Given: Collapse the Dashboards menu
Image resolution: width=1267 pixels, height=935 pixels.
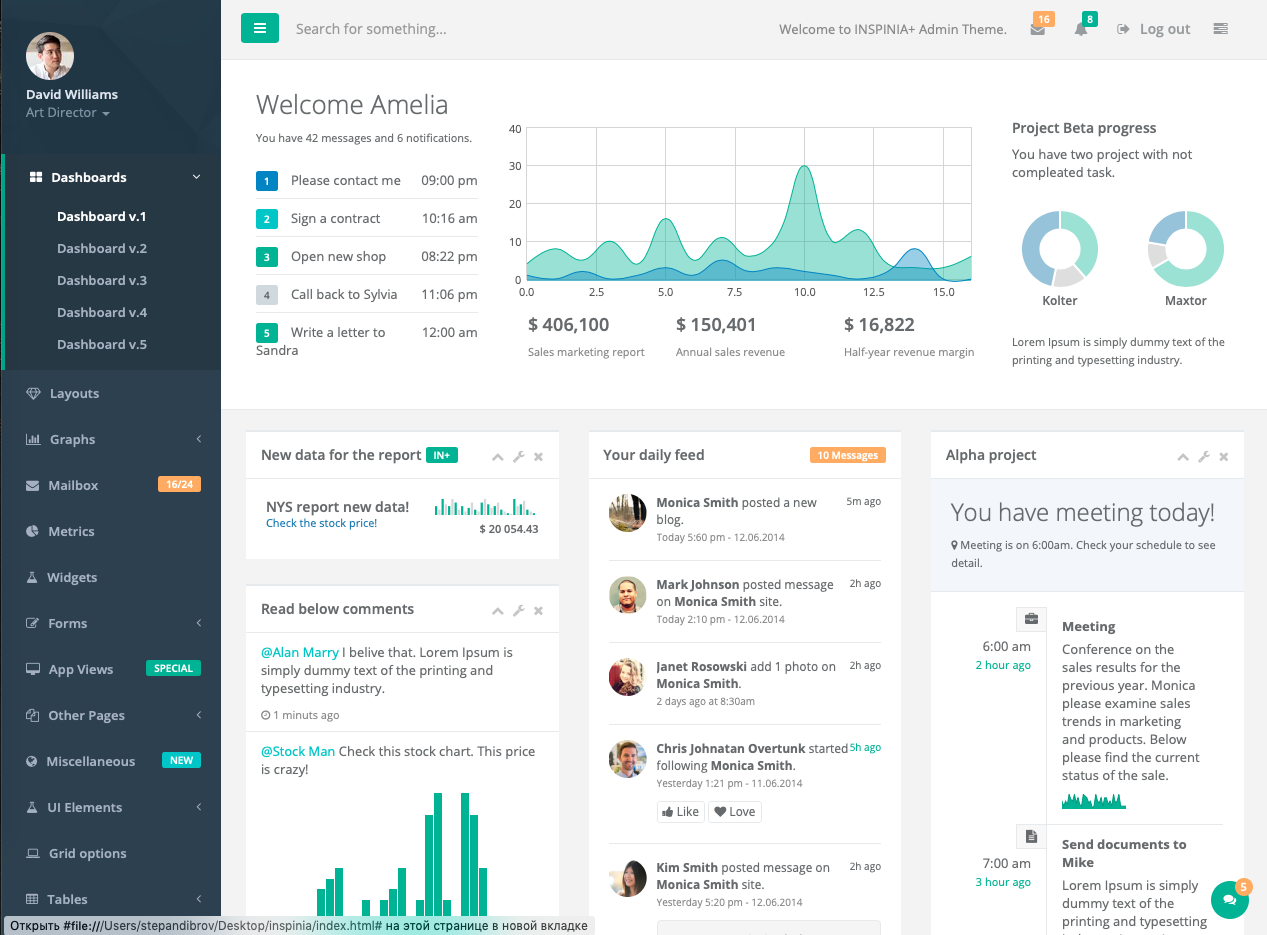Looking at the screenshot, I should [112, 177].
